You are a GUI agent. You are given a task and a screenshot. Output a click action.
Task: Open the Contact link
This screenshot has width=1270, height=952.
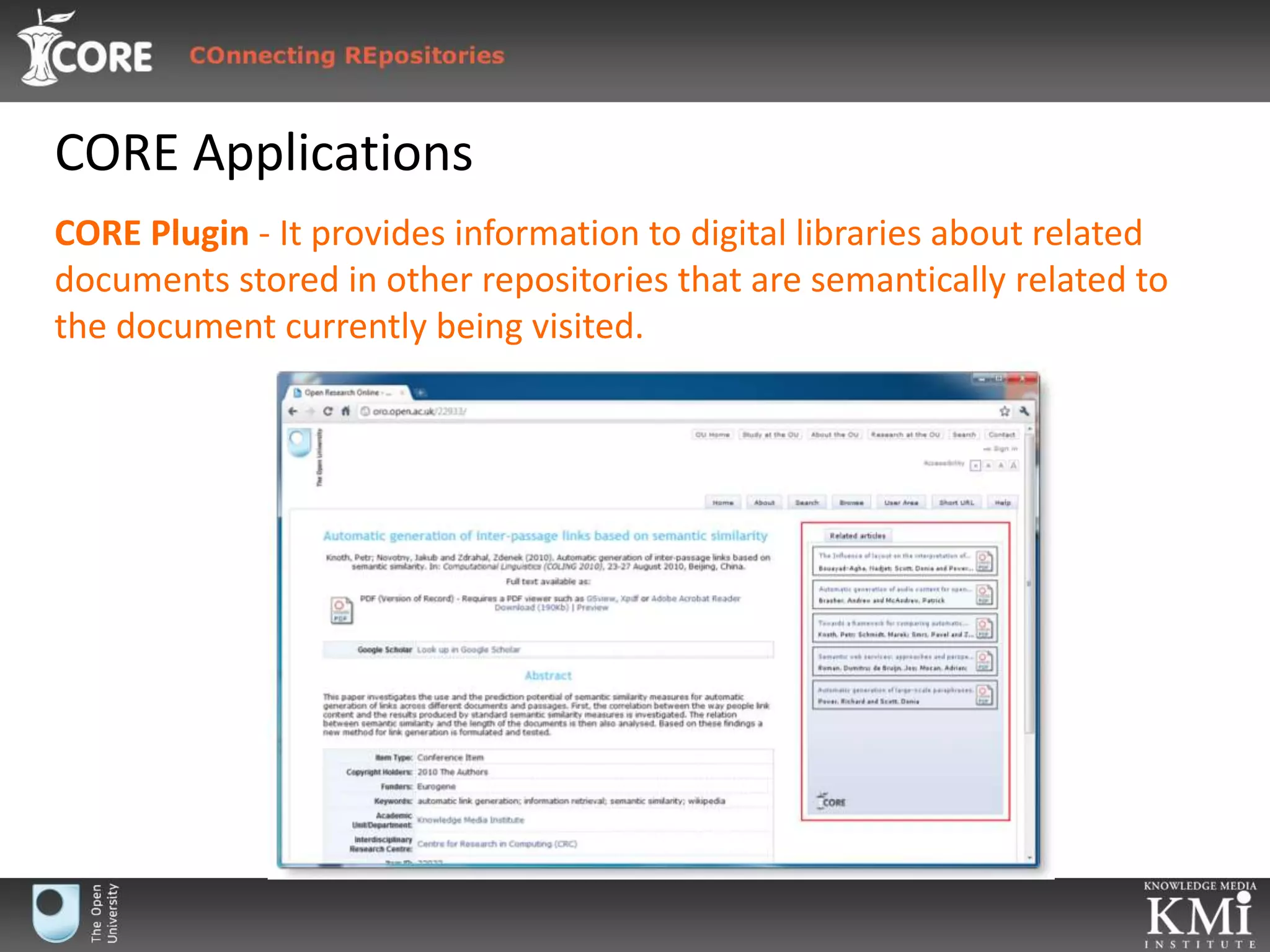(x=1001, y=434)
